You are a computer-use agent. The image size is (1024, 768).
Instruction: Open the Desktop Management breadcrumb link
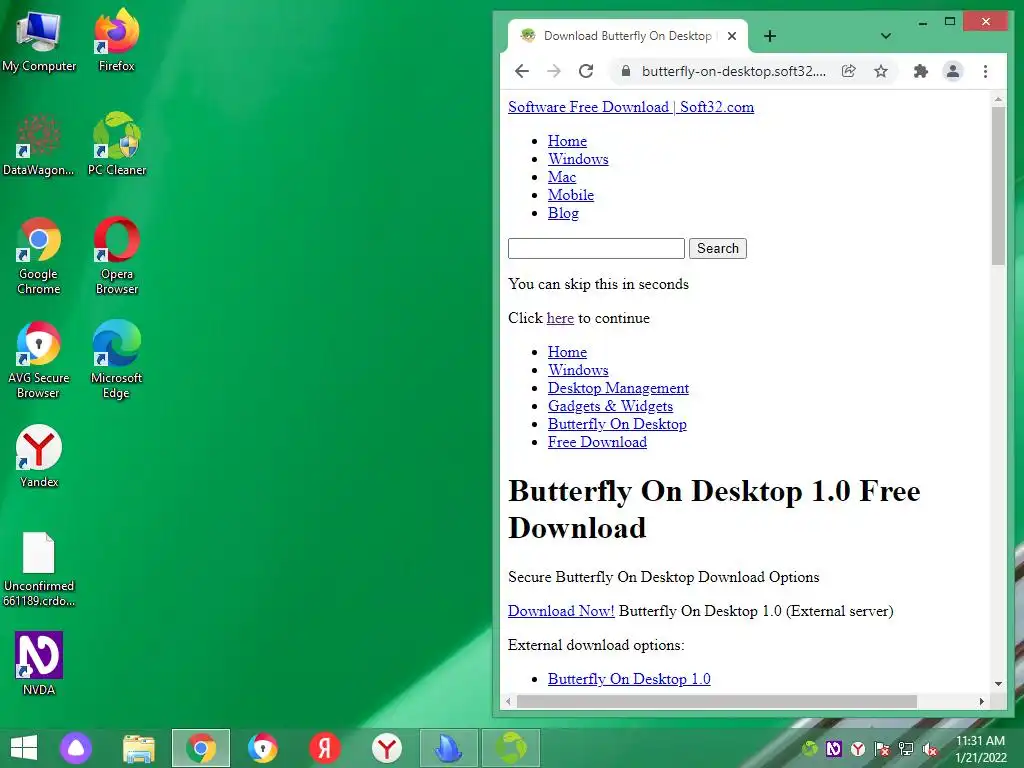click(x=618, y=388)
